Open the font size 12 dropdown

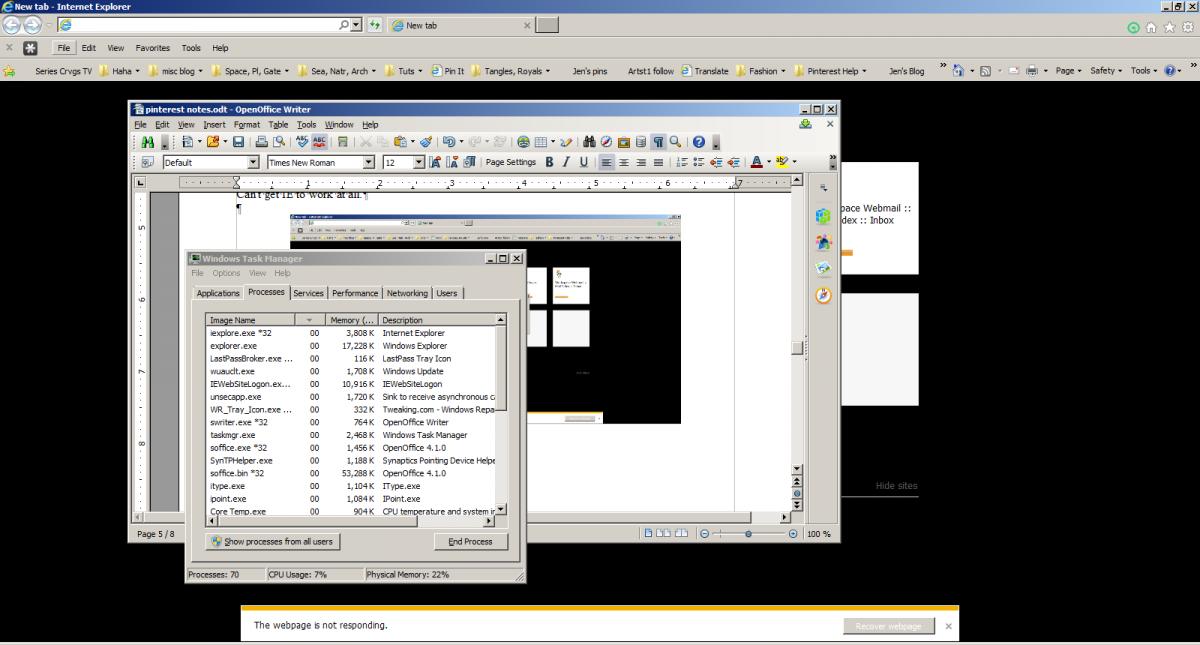tap(419, 162)
